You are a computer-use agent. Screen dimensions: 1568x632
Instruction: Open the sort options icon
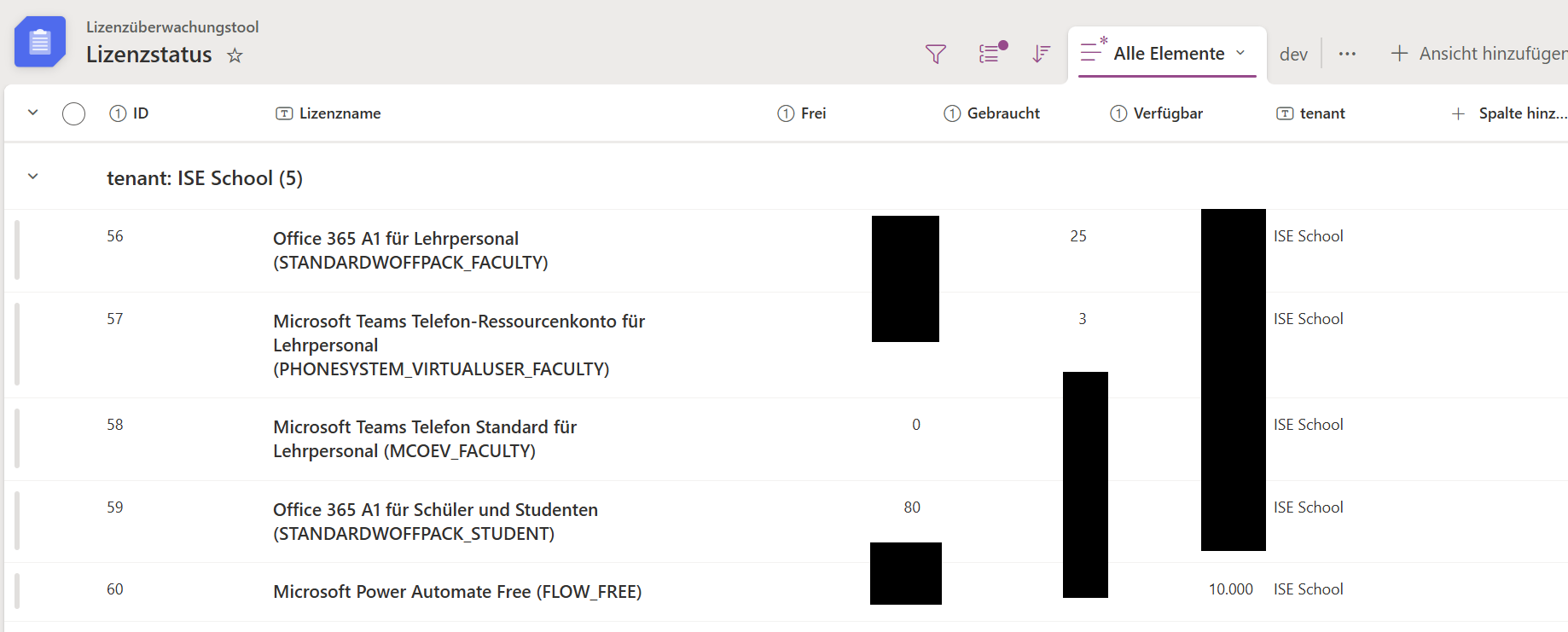click(x=1041, y=54)
